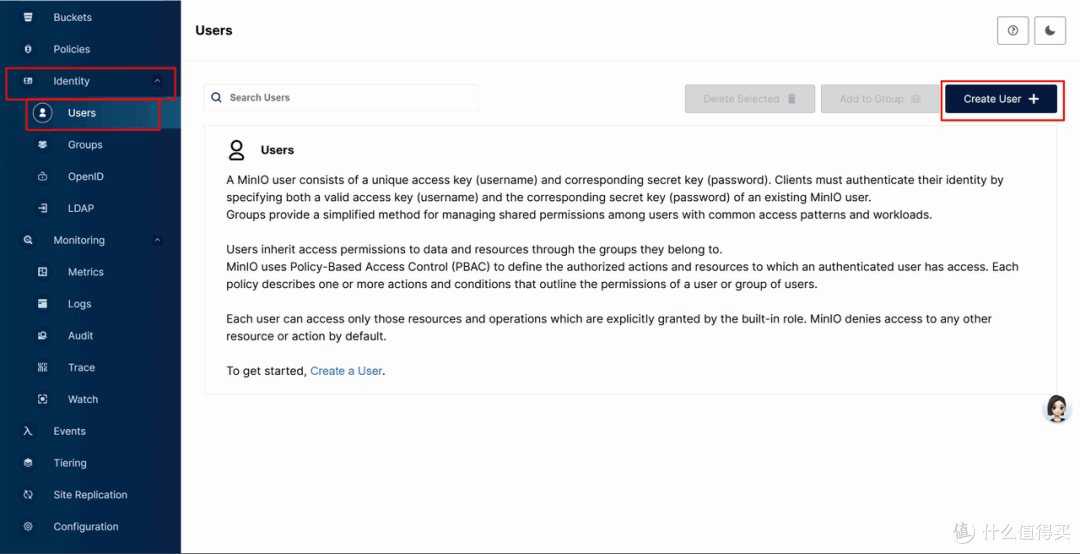Follow the "Create a User" link
This screenshot has height=554, width=1080.
pyautogui.click(x=346, y=371)
